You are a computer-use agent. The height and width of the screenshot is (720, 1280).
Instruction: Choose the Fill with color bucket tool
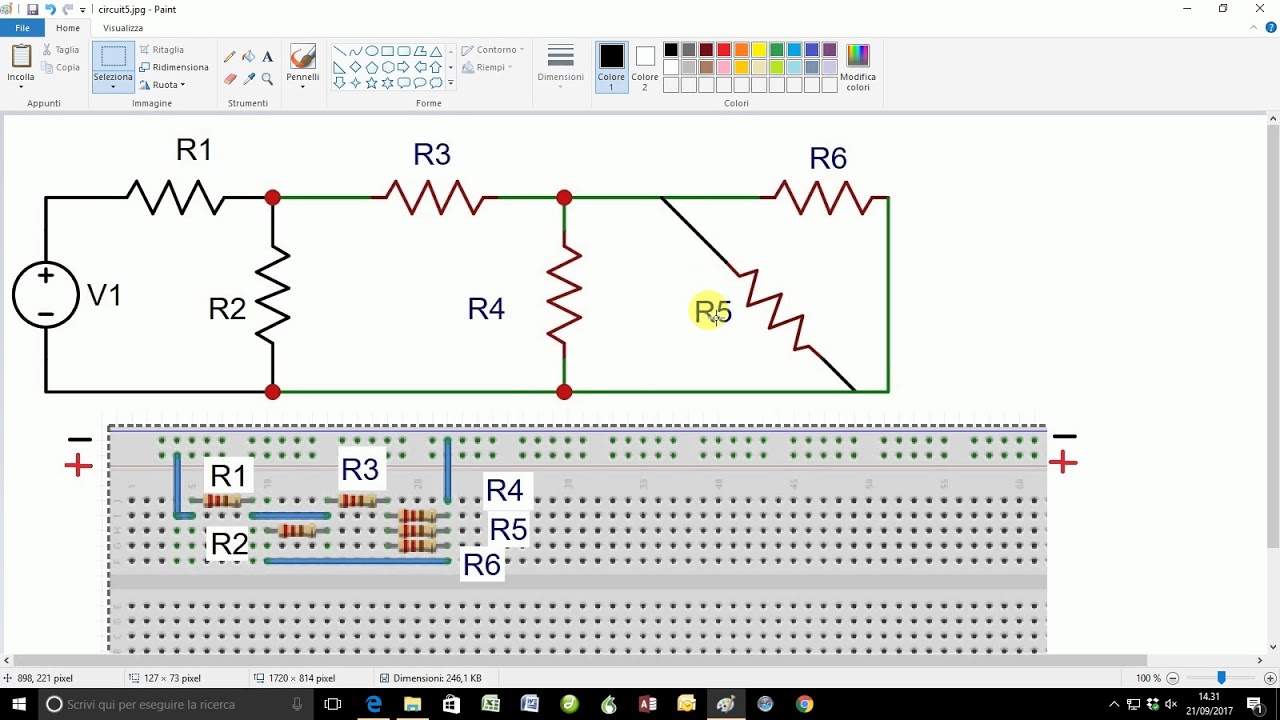[249, 57]
